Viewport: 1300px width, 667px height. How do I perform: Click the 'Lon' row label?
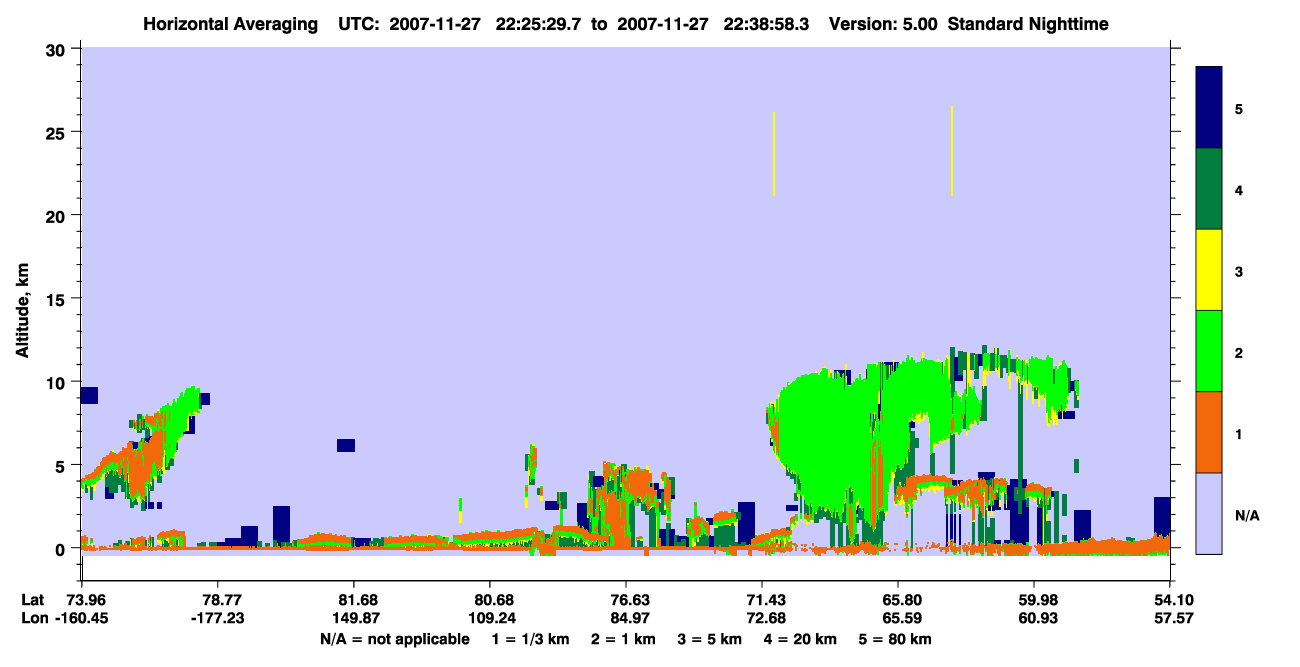[33, 617]
